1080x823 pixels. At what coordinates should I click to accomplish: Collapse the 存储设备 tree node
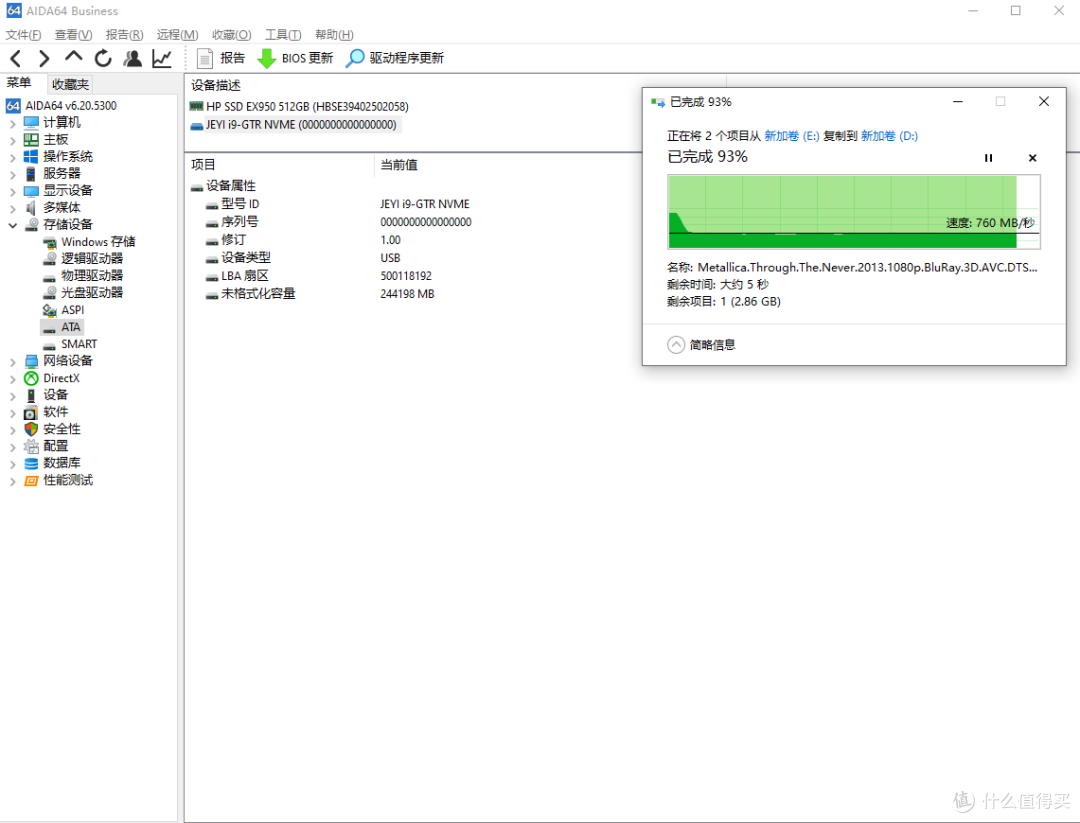click(12, 225)
